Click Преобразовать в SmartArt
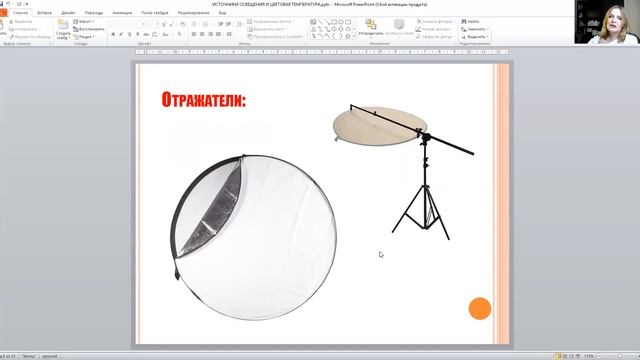640x360 pixels. pyautogui.click(x=276, y=37)
